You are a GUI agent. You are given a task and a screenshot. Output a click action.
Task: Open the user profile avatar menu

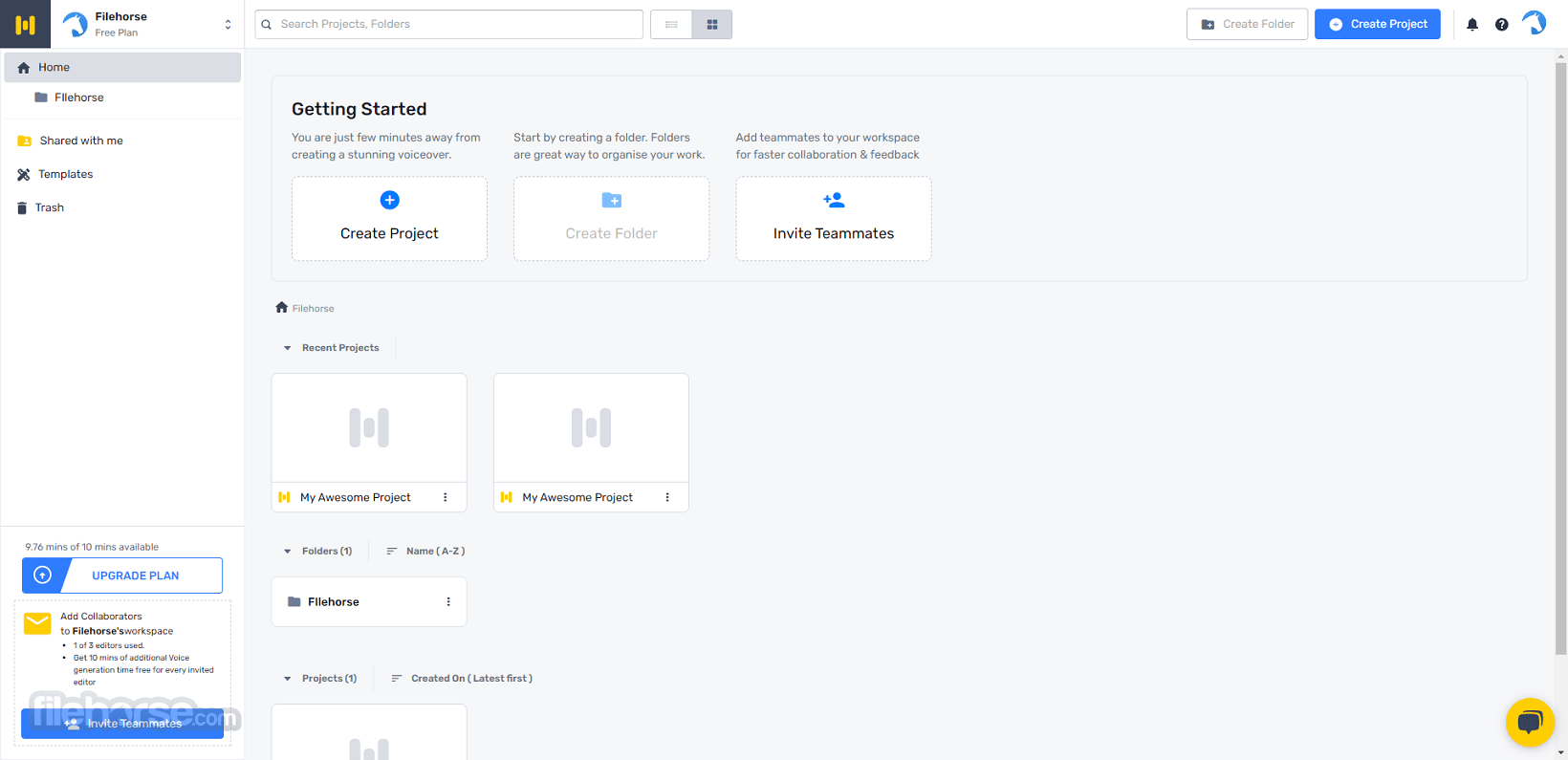[1535, 23]
